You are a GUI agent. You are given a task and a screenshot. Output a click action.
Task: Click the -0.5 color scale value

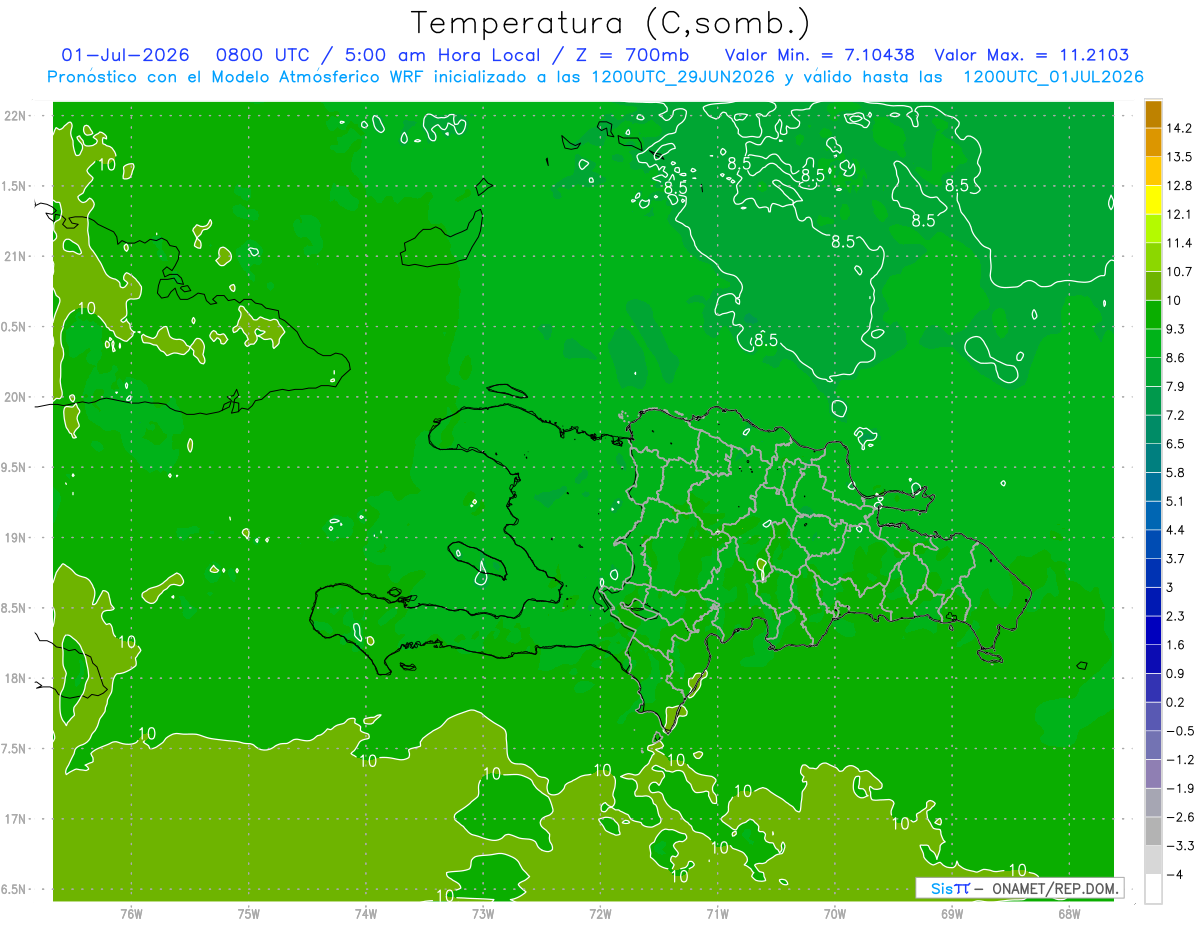point(1180,731)
